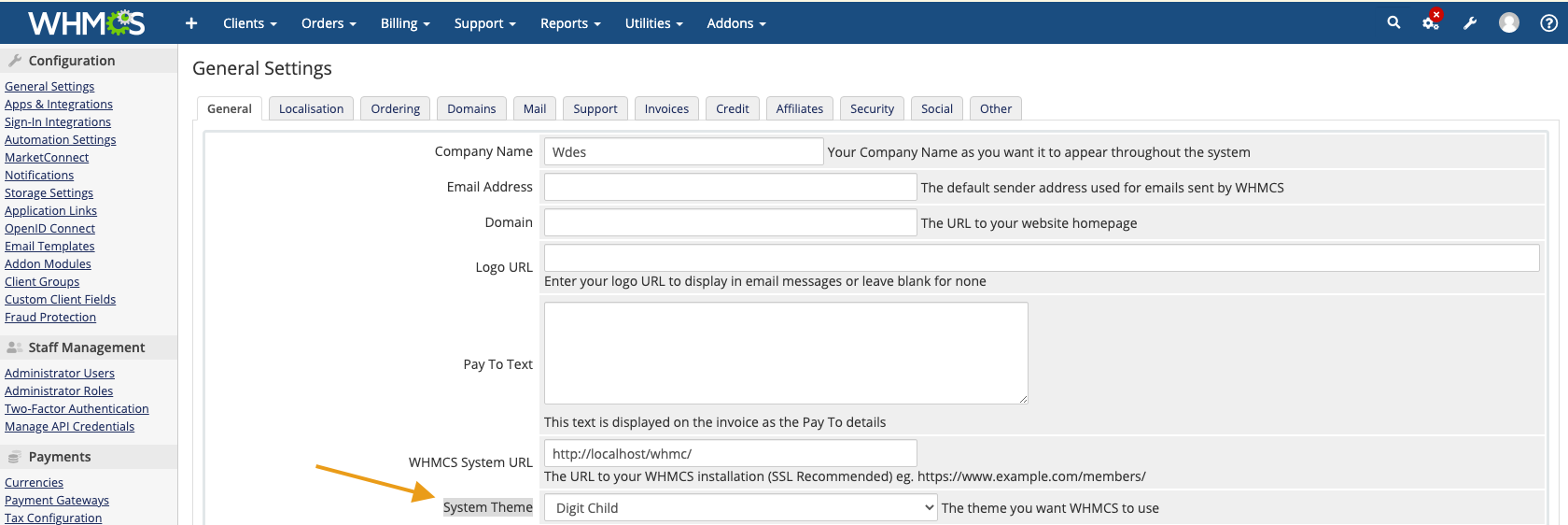Go to Application Links

pyautogui.click(x=50, y=210)
